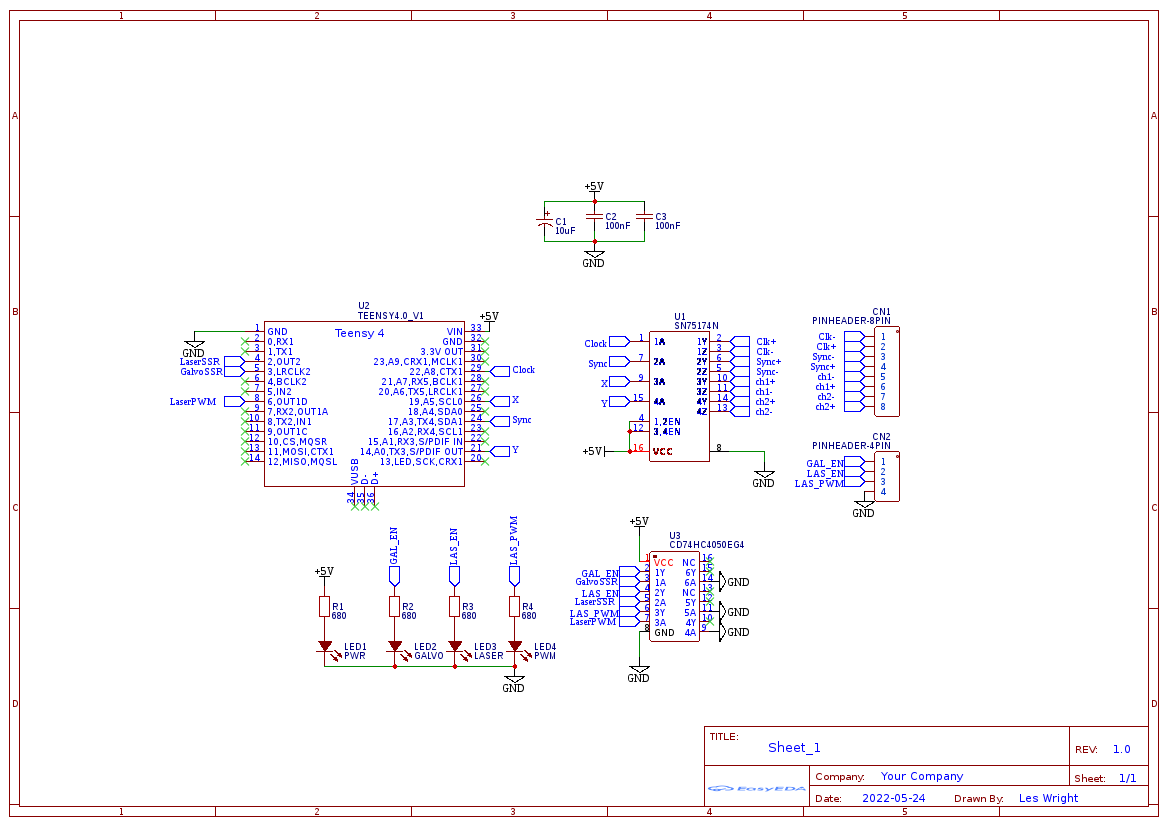Select the CD74HC4050EG4 chip body
The height and width of the screenshot is (827, 1169).
pyautogui.click(x=675, y=597)
